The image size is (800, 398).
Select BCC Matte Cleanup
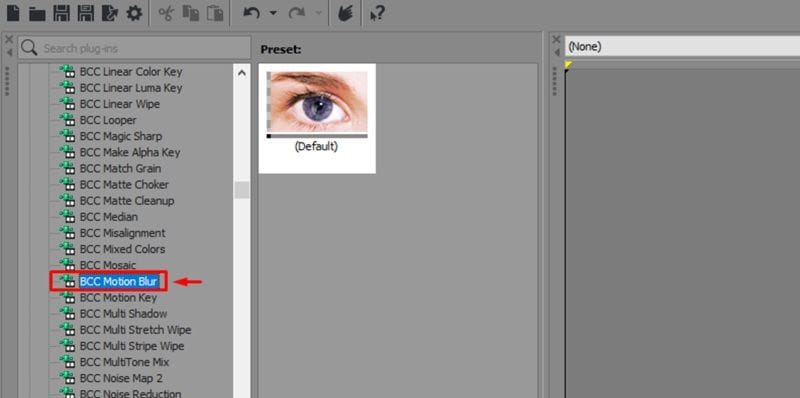[x=127, y=201]
